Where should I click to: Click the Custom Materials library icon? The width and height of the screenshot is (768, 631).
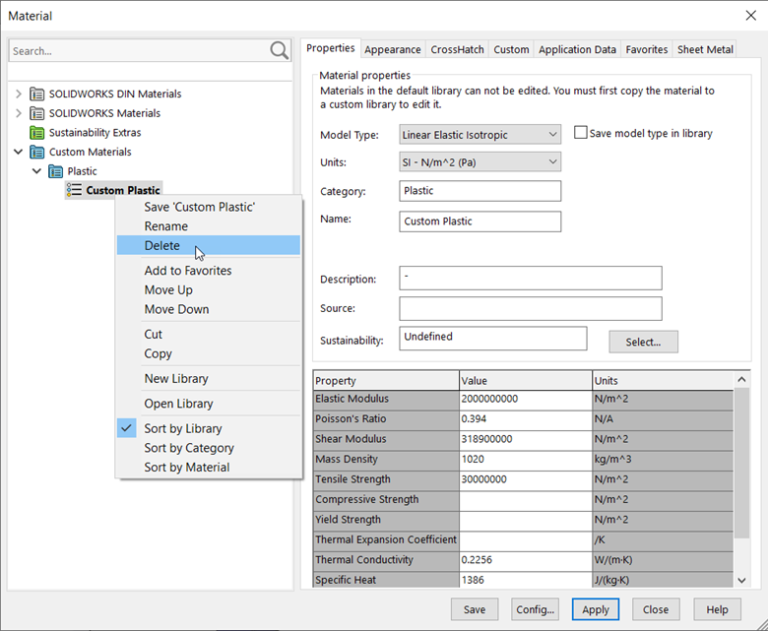pos(38,152)
